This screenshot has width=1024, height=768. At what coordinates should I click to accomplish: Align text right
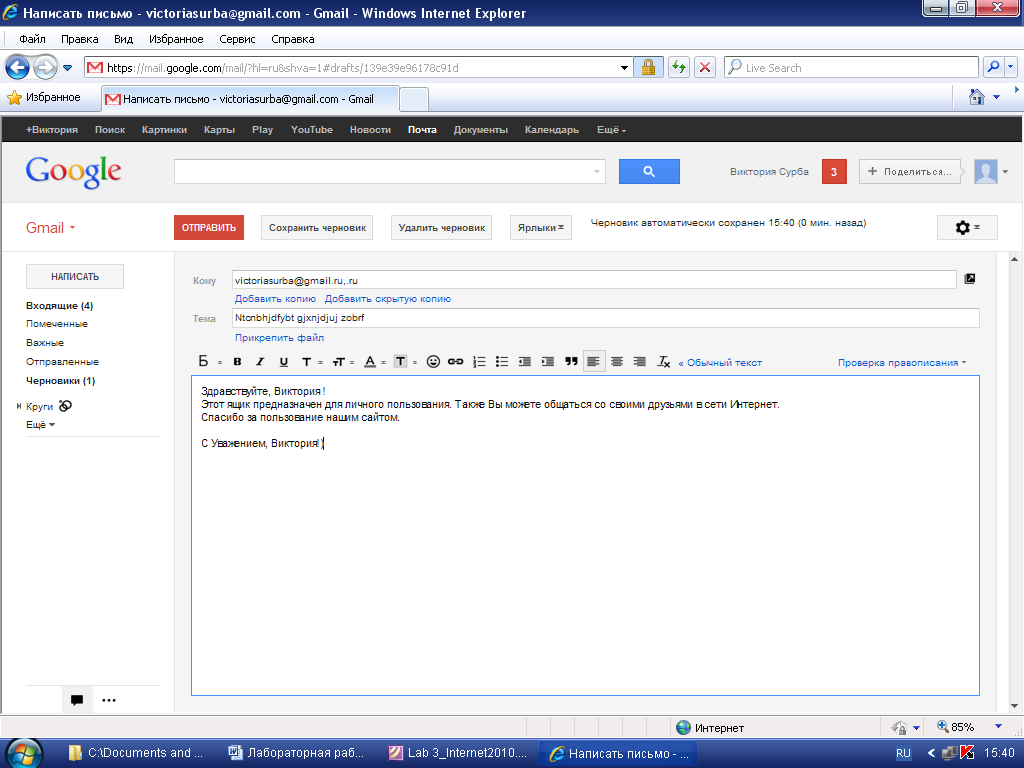pyautogui.click(x=640, y=362)
